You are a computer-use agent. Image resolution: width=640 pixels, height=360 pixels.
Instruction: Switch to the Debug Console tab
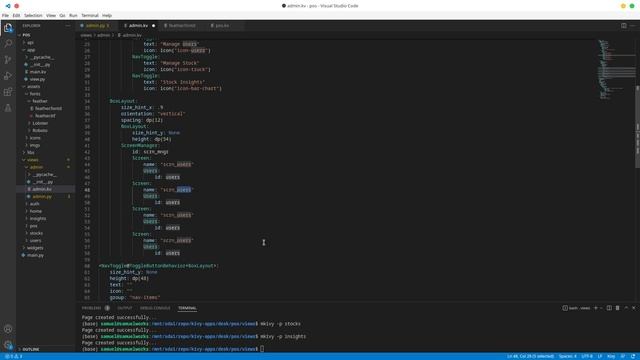click(155, 308)
